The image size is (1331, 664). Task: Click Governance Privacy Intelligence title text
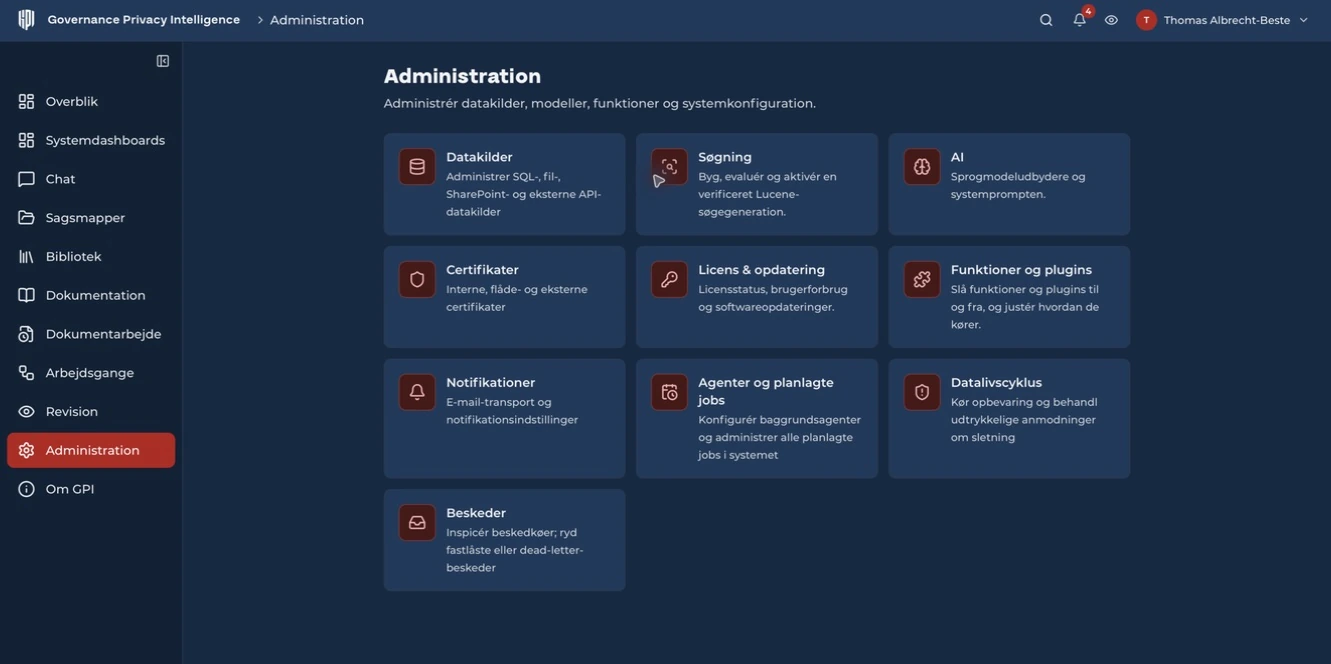(x=144, y=20)
